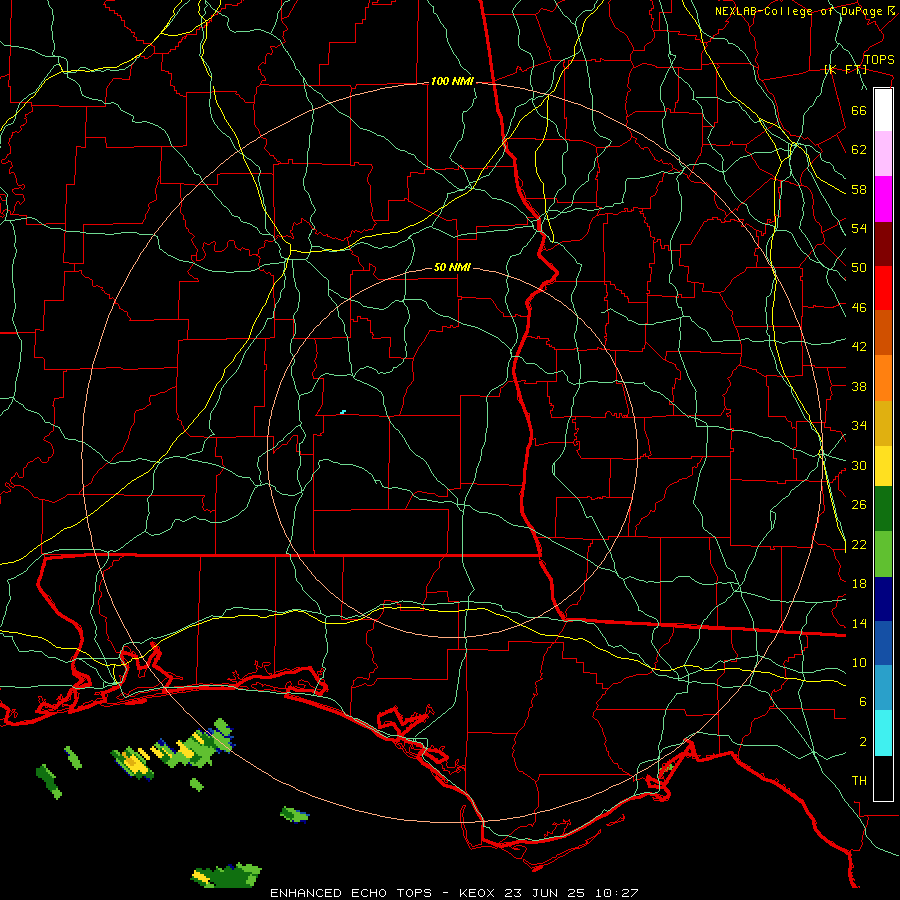Click the dark green legend swatch

(883, 509)
